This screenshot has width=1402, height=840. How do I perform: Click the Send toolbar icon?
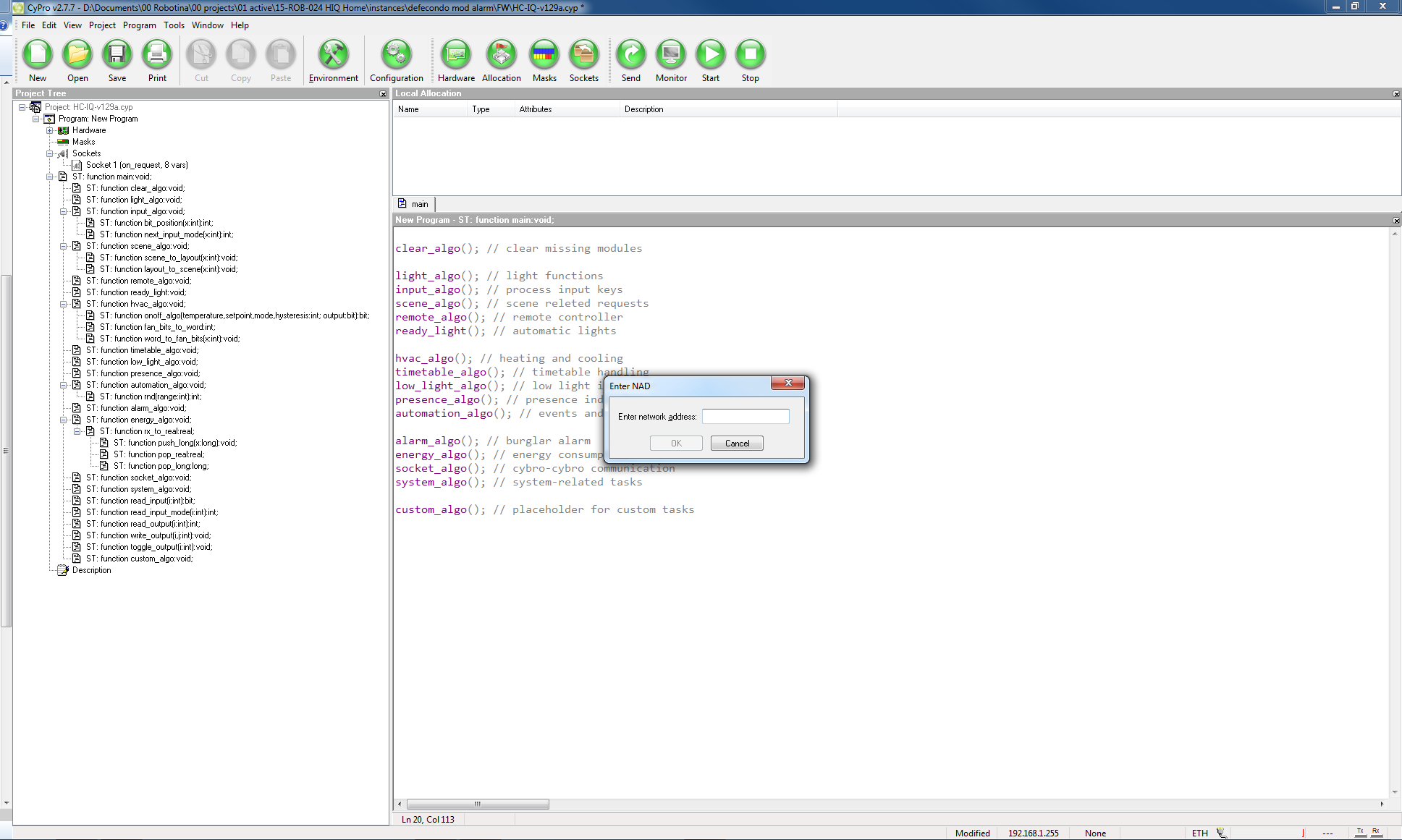coord(630,55)
